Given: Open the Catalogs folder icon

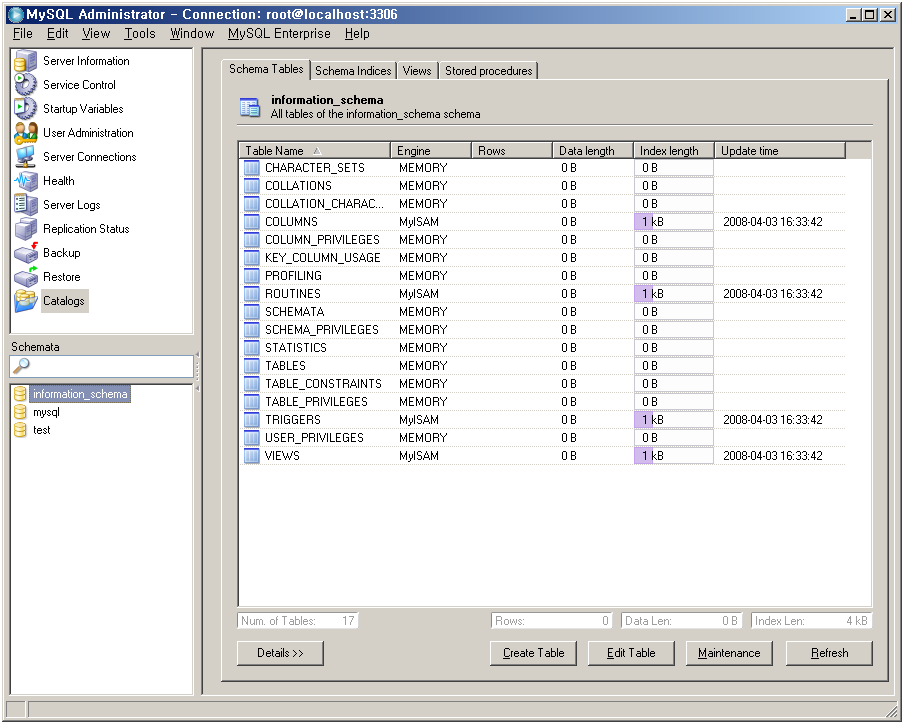Looking at the screenshot, I should (x=26, y=301).
